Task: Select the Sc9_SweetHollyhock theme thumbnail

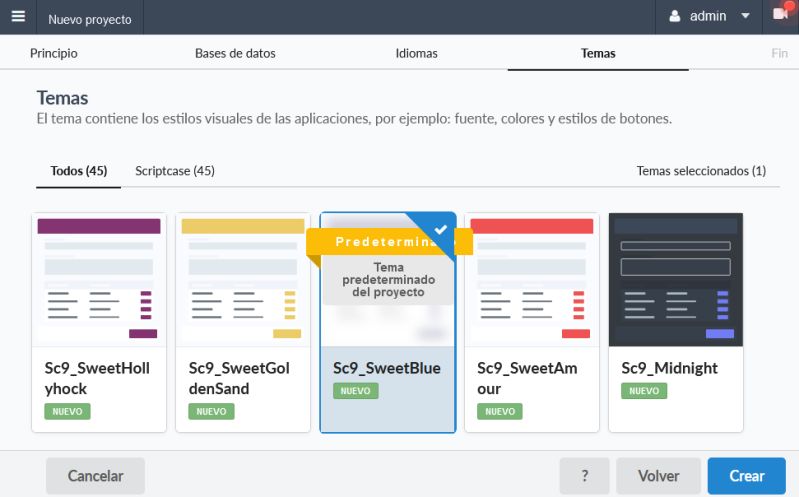Action: pos(99,280)
